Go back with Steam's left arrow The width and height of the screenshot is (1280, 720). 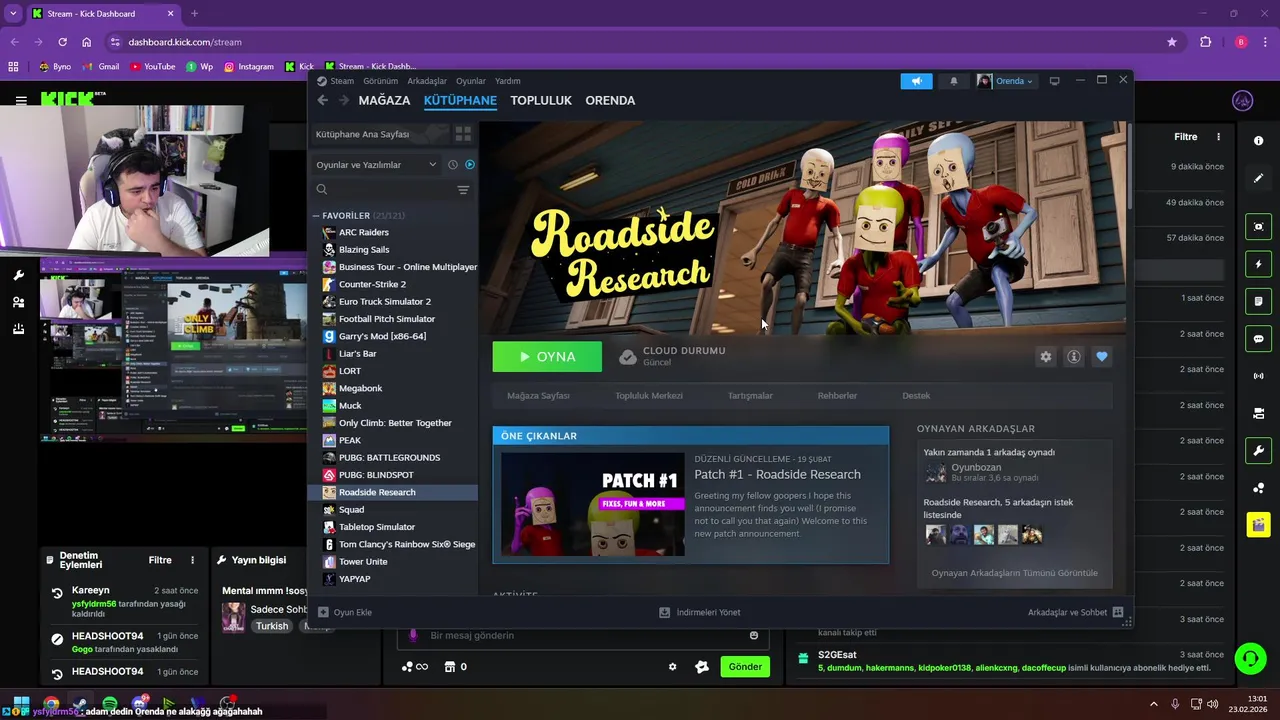(x=322, y=100)
